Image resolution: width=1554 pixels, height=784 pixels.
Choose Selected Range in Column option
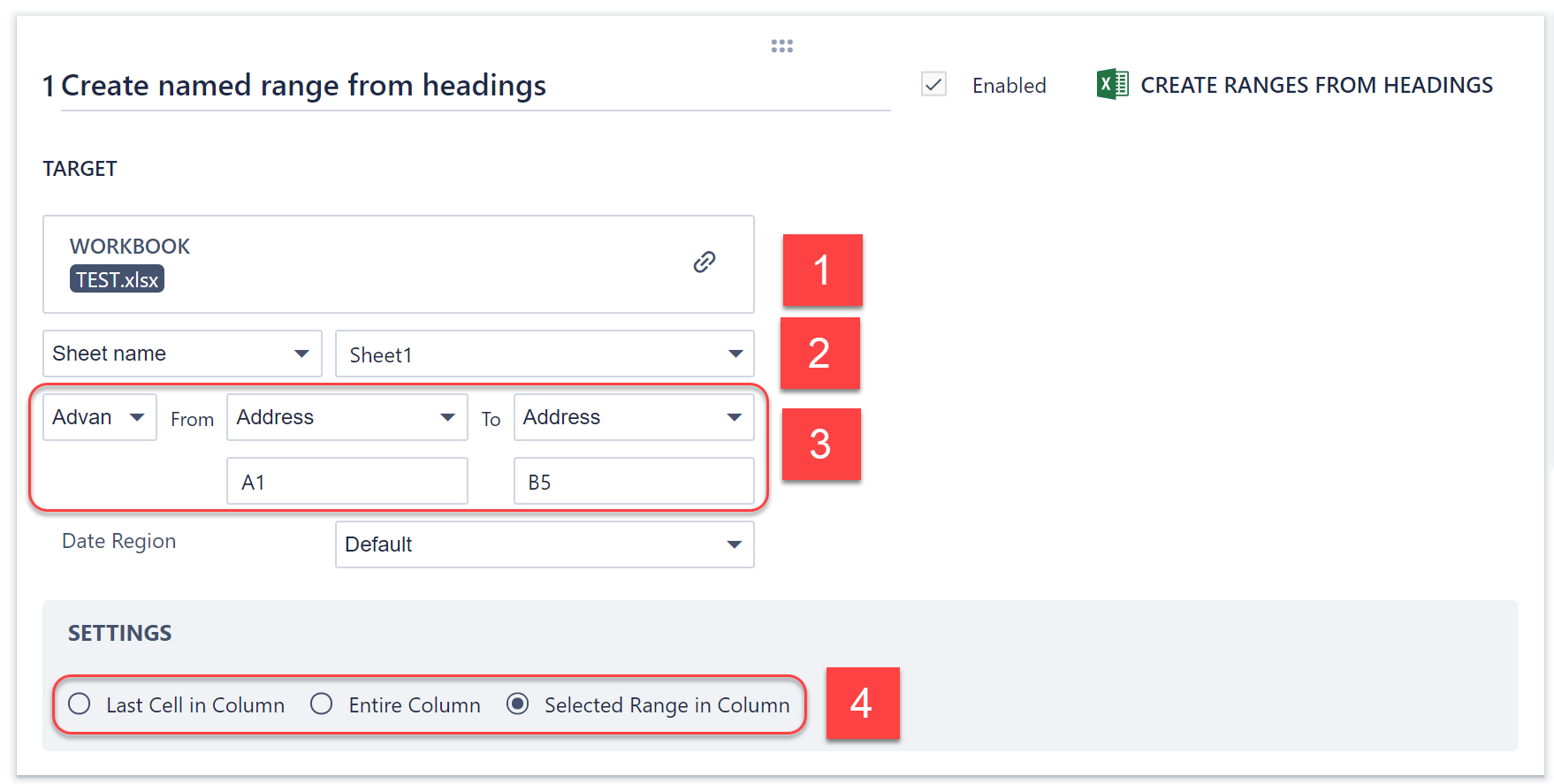coord(518,704)
